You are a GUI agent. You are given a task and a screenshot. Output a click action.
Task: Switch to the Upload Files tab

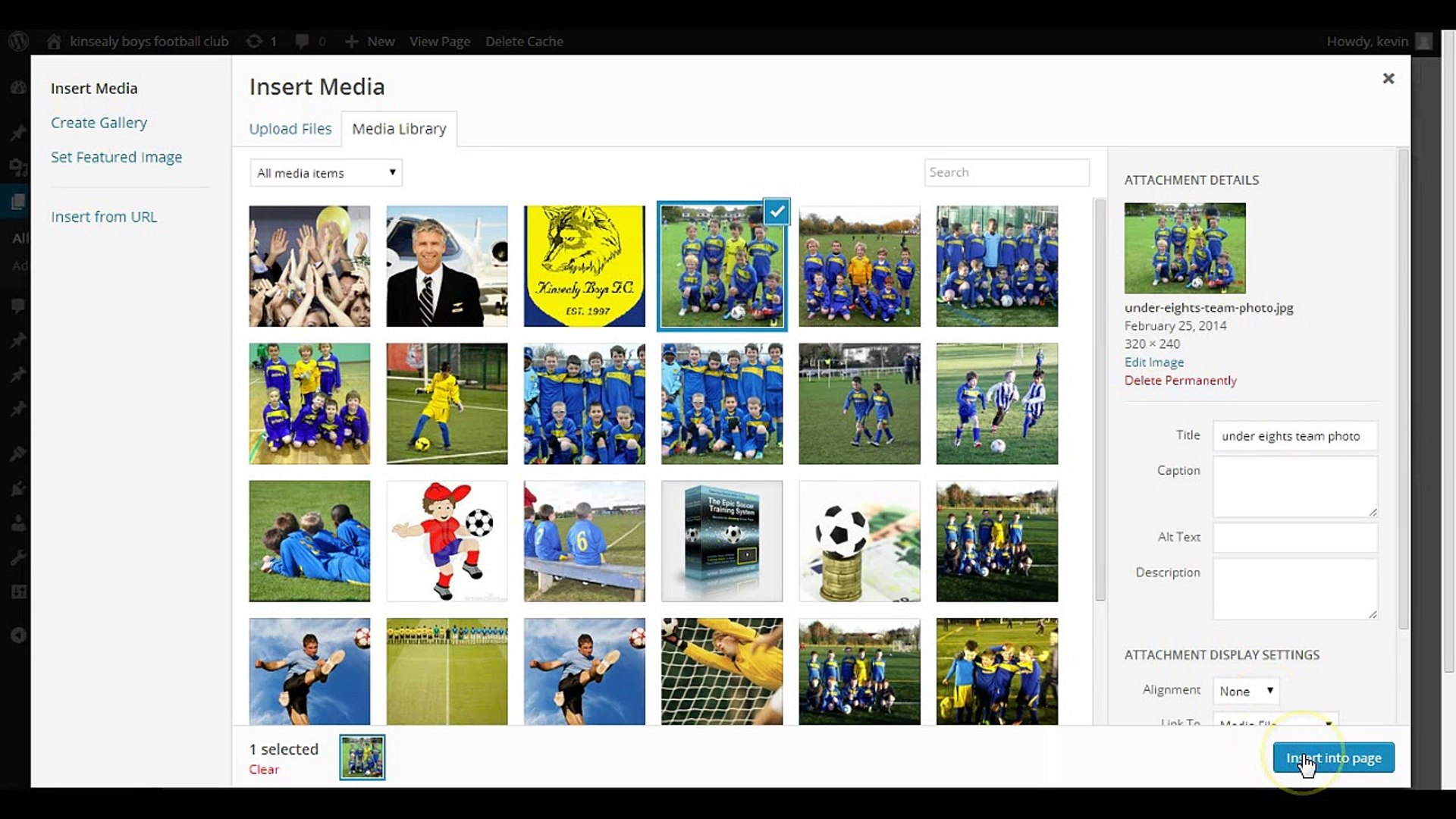[x=290, y=129]
